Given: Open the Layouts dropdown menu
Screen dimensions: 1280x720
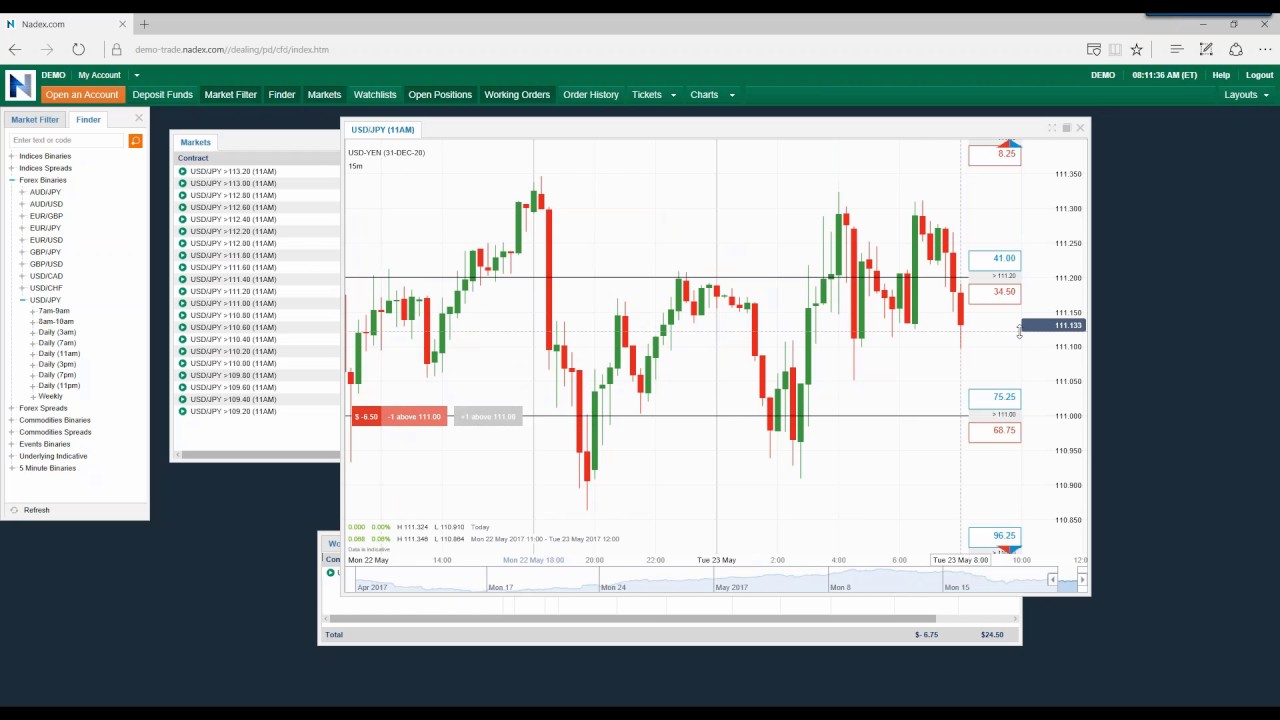Looking at the screenshot, I should 1247,95.
